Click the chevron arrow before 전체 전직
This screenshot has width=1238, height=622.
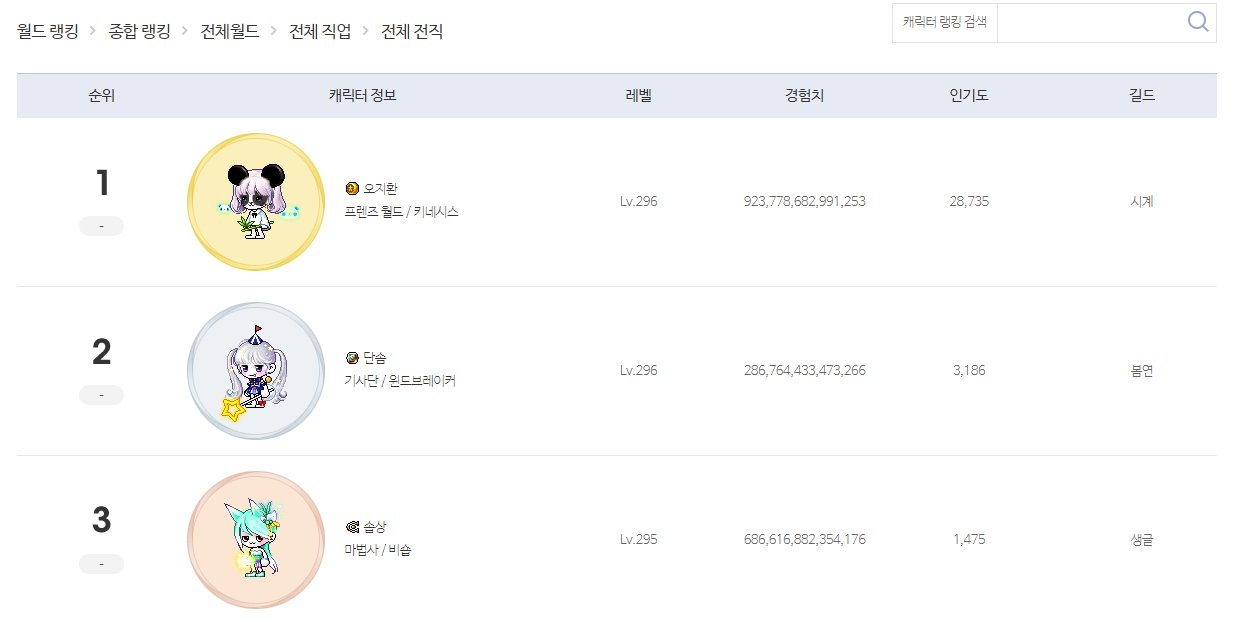click(366, 31)
